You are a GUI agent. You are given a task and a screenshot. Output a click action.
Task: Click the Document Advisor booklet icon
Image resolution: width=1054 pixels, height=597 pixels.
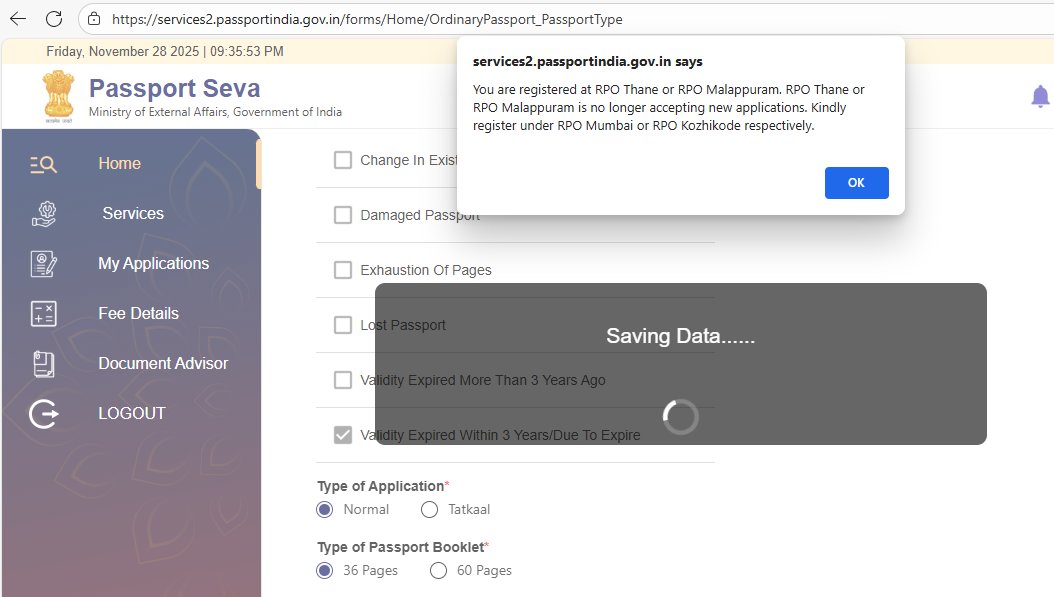click(x=44, y=364)
